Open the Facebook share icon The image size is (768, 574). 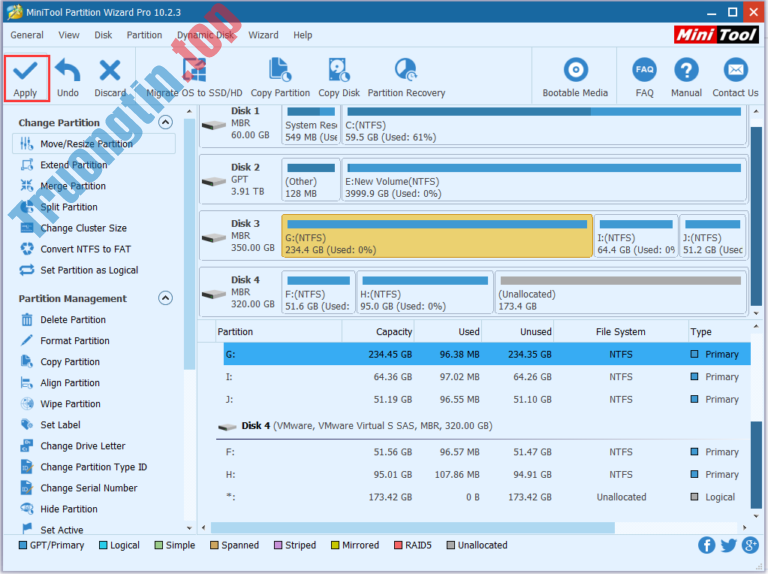pos(706,545)
